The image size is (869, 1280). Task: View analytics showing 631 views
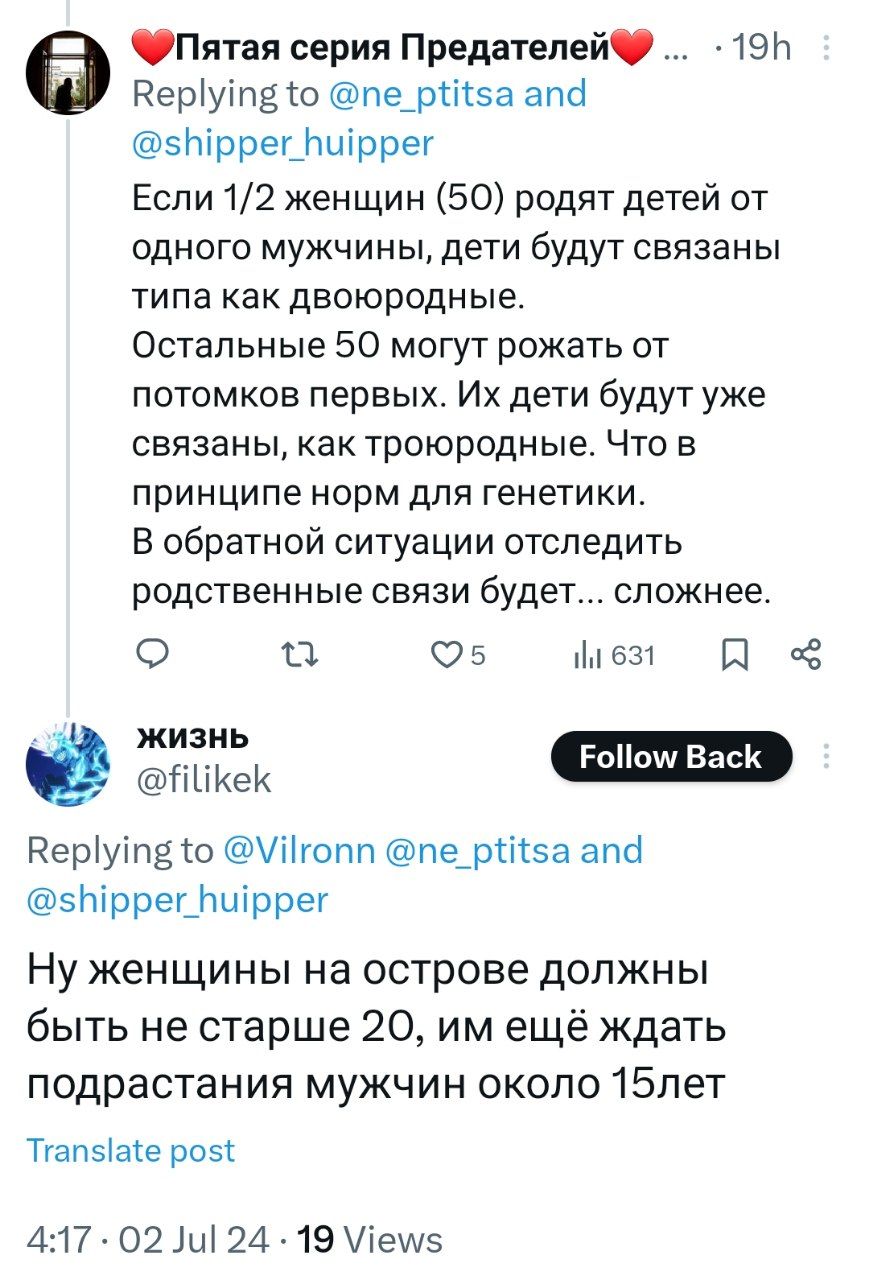[x=614, y=655]
